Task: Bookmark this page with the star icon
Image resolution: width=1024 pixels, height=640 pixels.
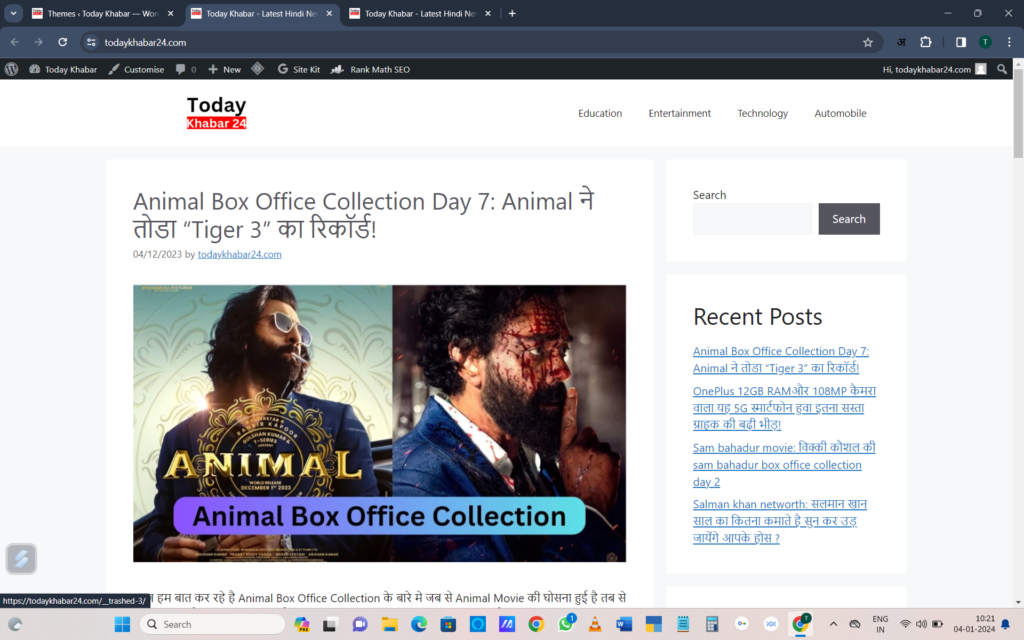Action: [x=868, y=42]
